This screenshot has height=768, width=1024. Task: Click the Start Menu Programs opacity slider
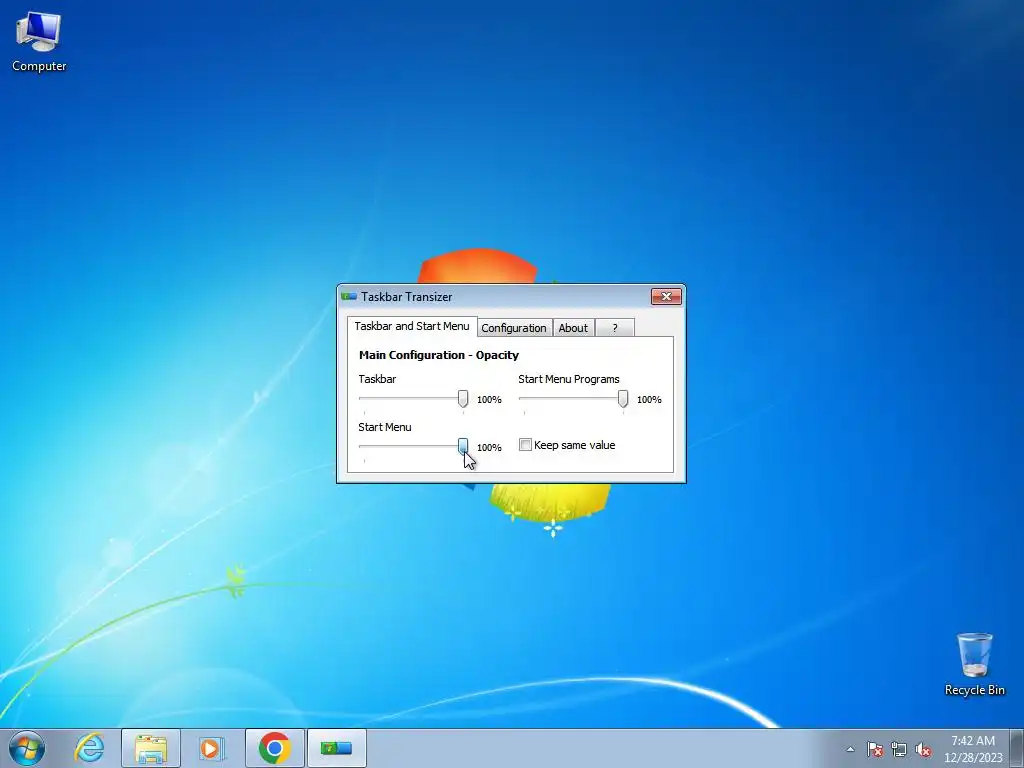pyautogui.click(x=623, y=398)
